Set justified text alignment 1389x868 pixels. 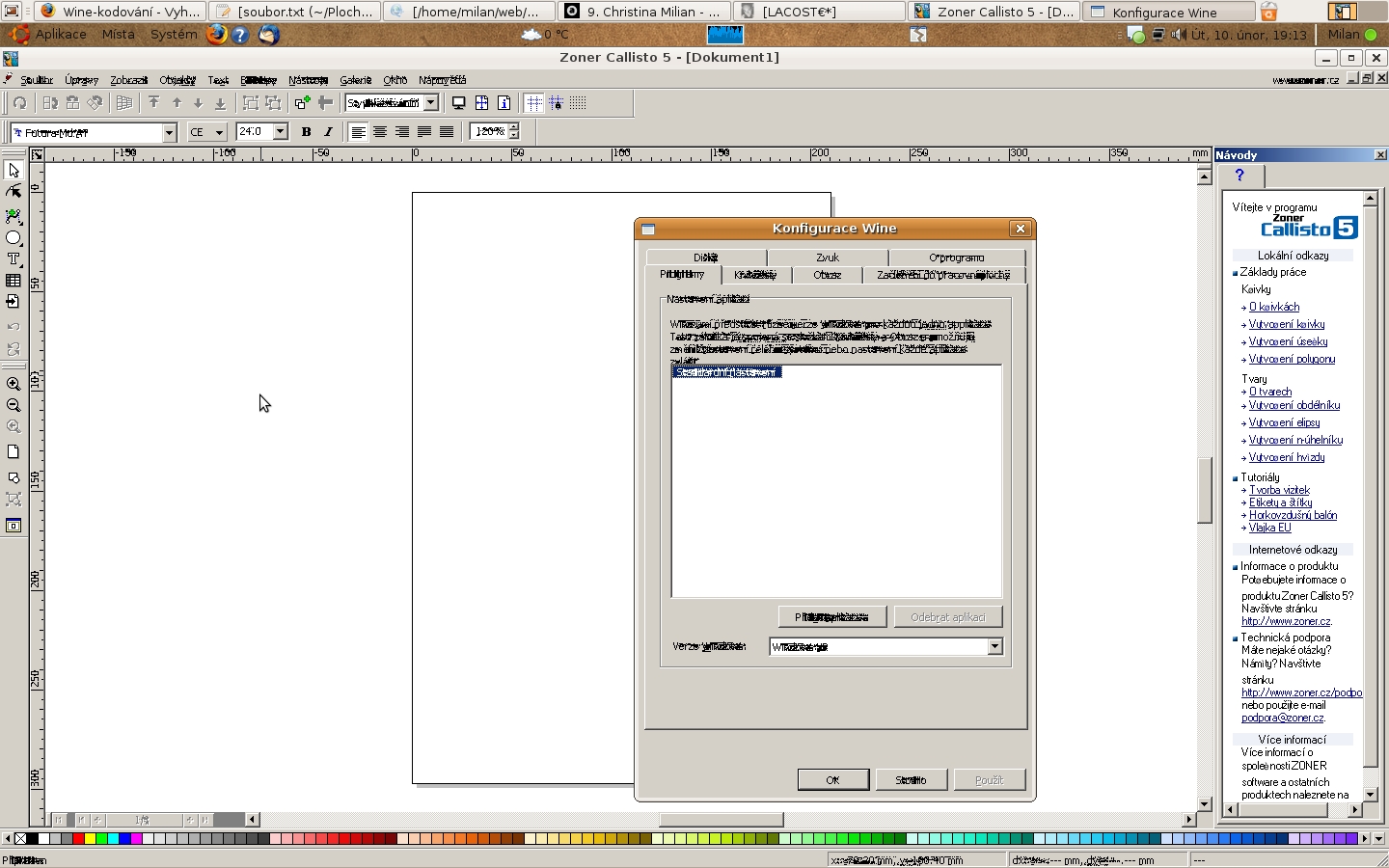pos(424,131)
